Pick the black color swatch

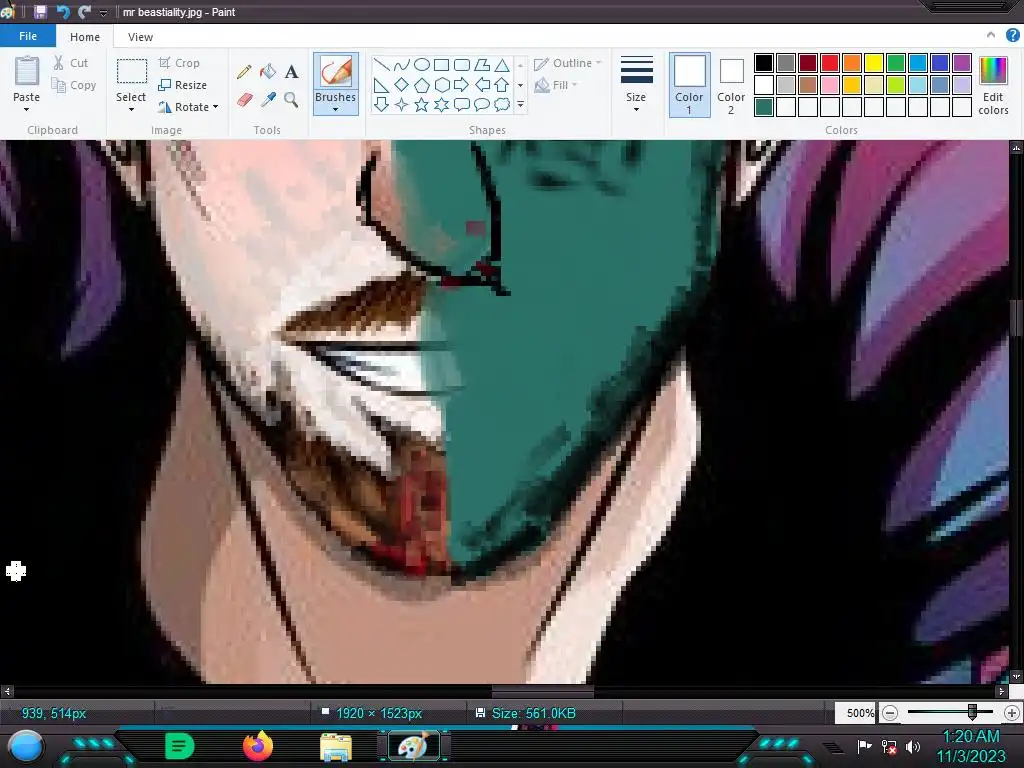pos(764,63)
